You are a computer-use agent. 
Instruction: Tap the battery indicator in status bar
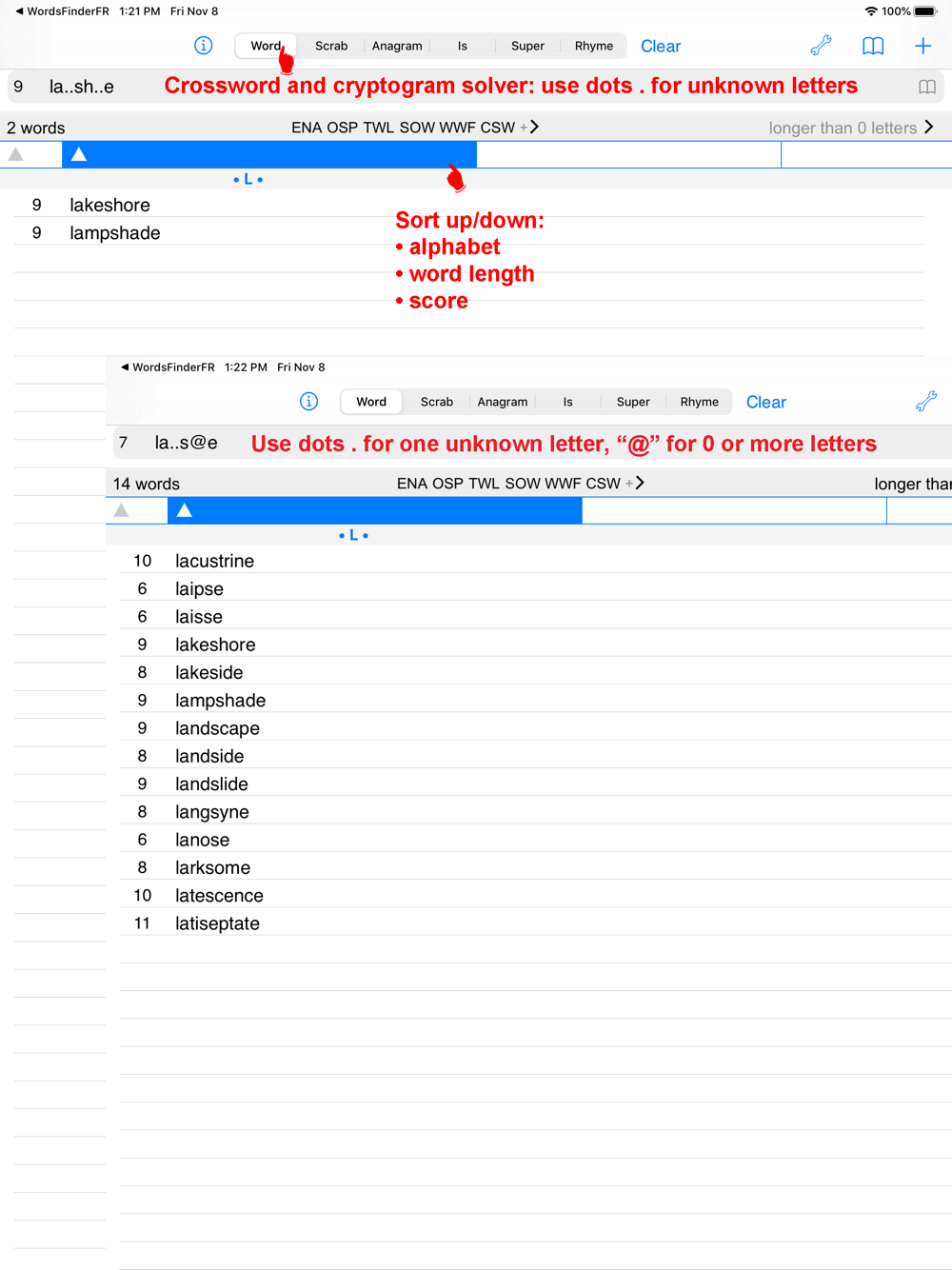click(925, 11)
